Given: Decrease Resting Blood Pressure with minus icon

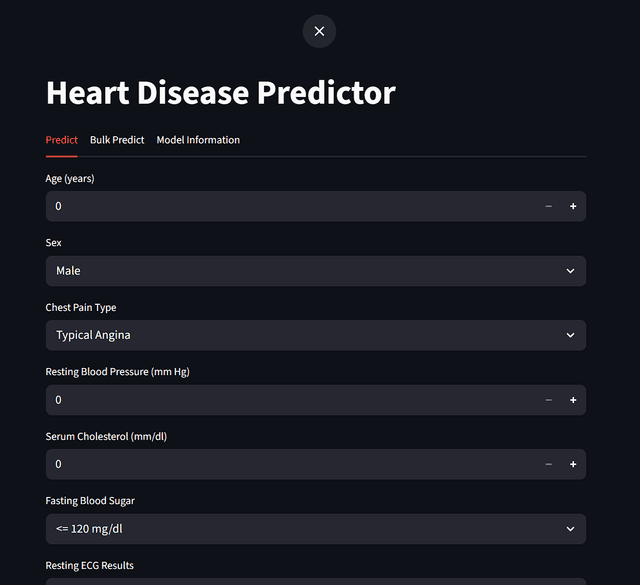Looking at the screenshot, I should coord(548,400).
